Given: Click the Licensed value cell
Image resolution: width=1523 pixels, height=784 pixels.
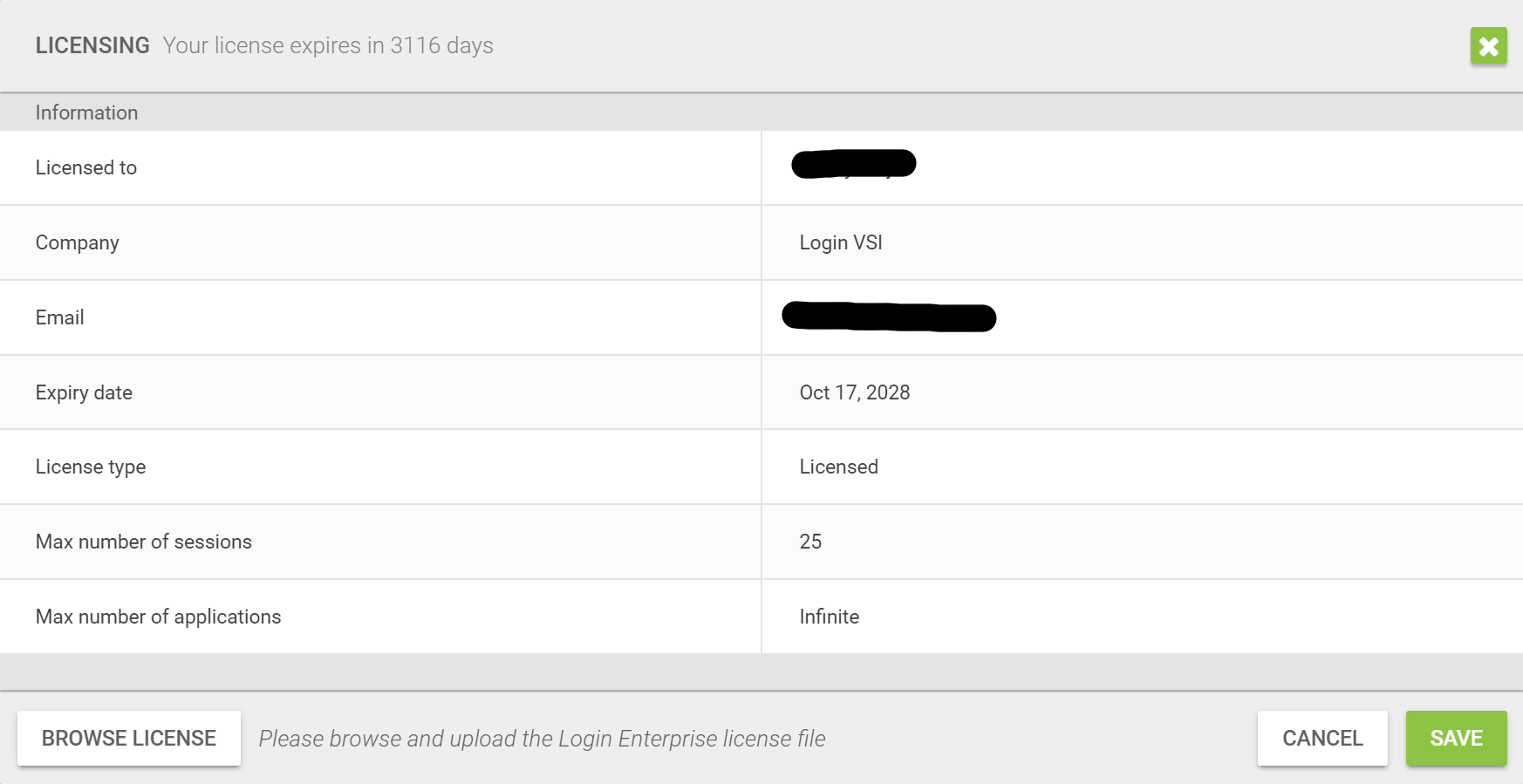Looking at the screenshot, I should coord(838,467).
